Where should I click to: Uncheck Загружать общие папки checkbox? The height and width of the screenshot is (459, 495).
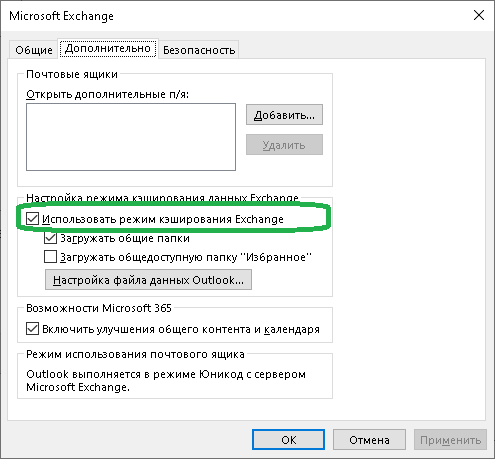pos(50,238)
